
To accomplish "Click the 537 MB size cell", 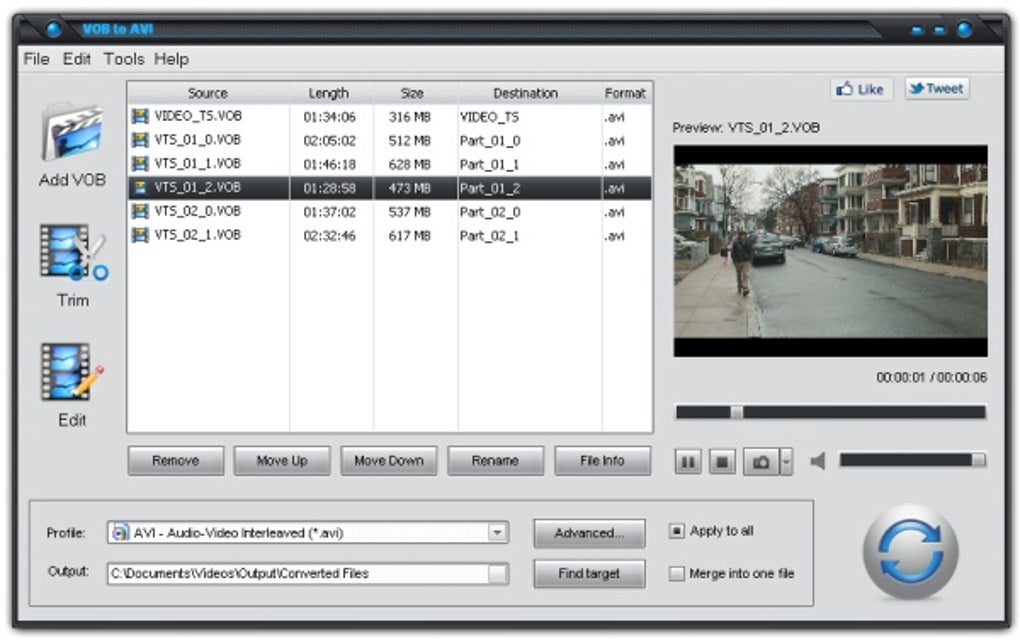I will pyautogui.click(x=410, y=212).
